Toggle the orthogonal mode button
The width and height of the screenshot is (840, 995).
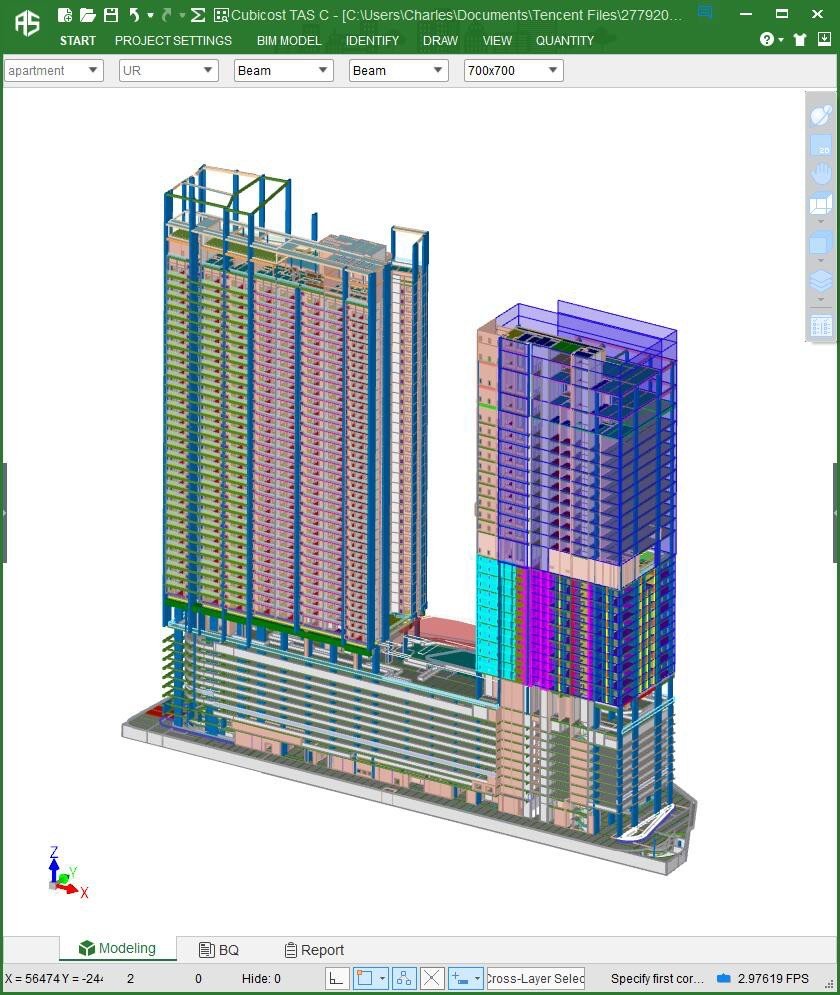pos(337,978)
